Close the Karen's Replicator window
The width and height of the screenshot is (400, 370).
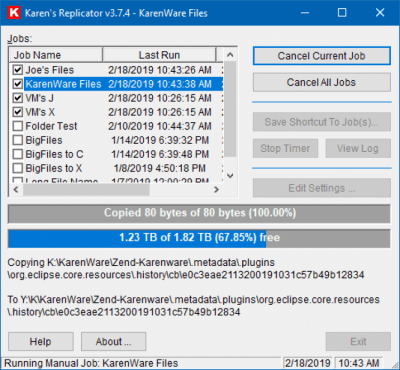coord(380,13)
